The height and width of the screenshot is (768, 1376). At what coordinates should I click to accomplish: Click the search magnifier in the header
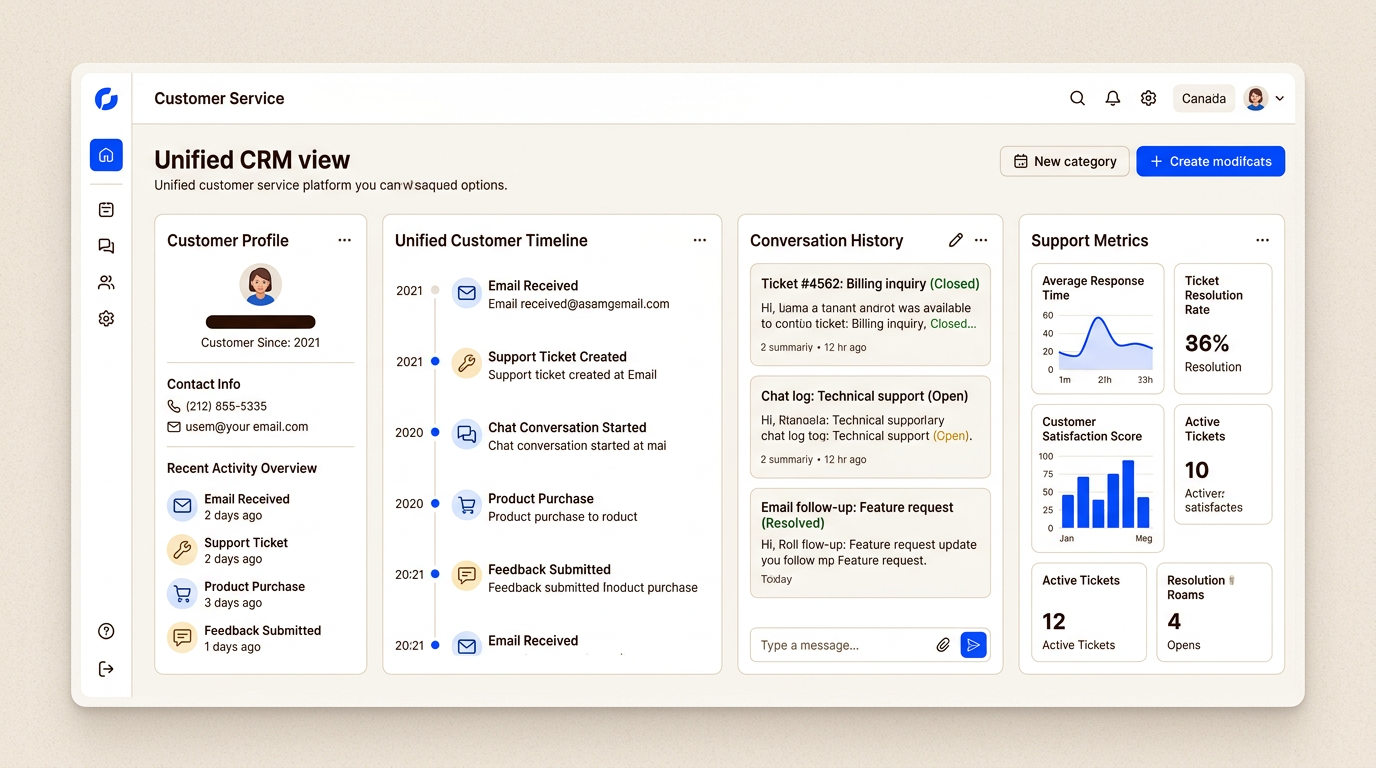click(x=1077, y=98)
